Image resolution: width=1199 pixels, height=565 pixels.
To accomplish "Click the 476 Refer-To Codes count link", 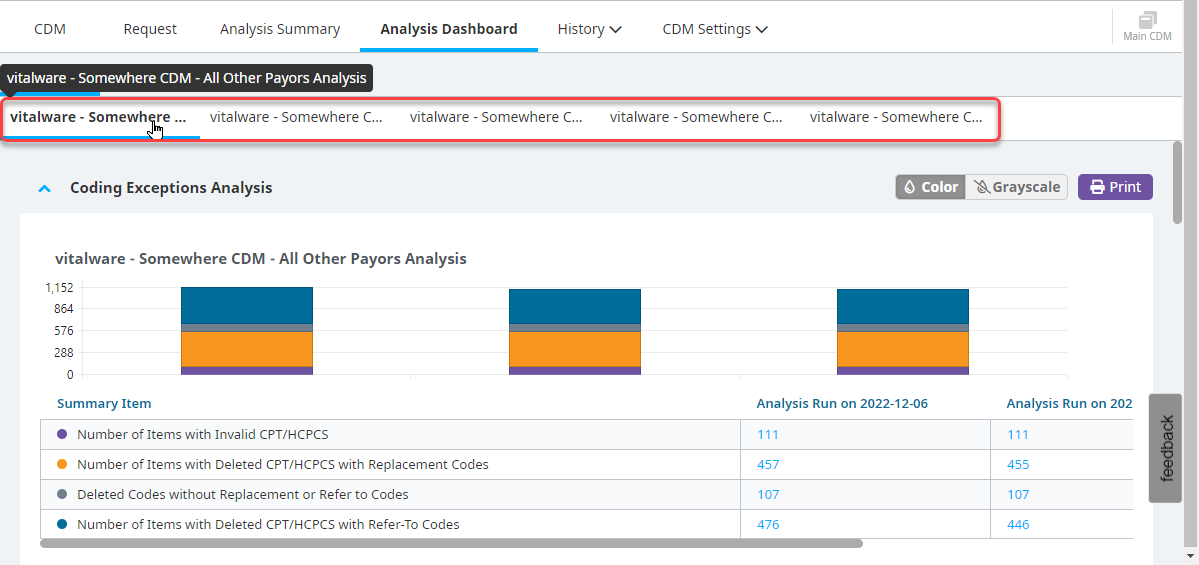I will (768, 525).
